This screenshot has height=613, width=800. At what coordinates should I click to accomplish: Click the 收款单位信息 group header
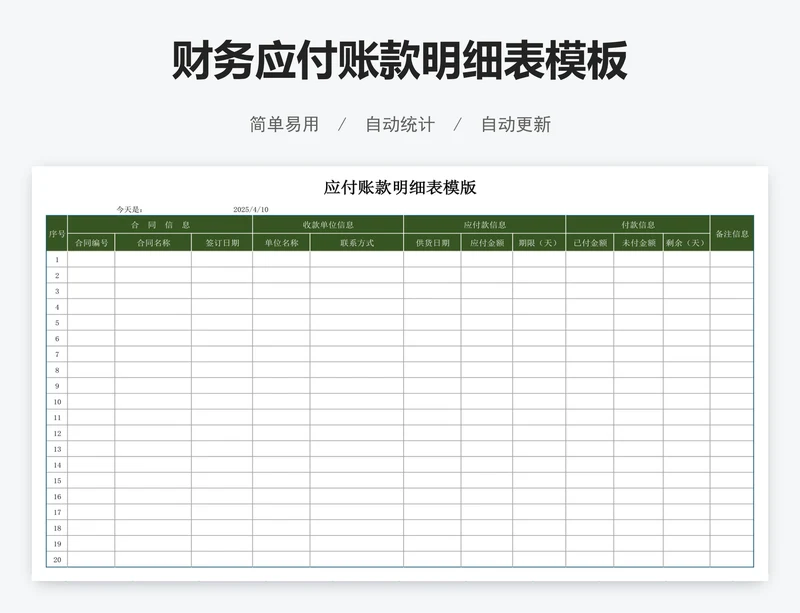328,225
